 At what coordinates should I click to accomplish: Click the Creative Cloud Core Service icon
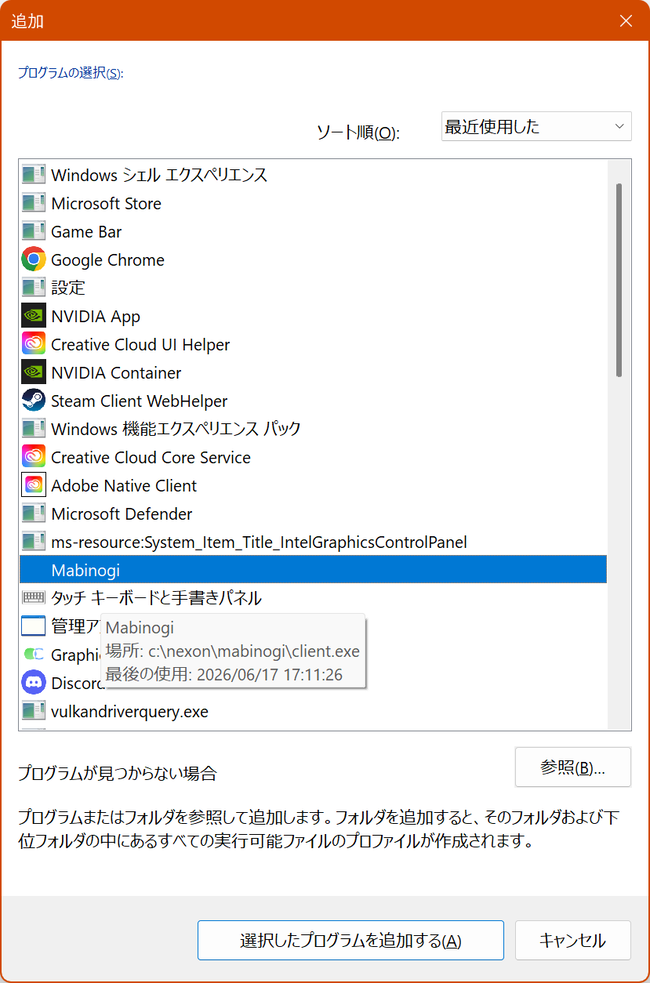pos(33,456)
